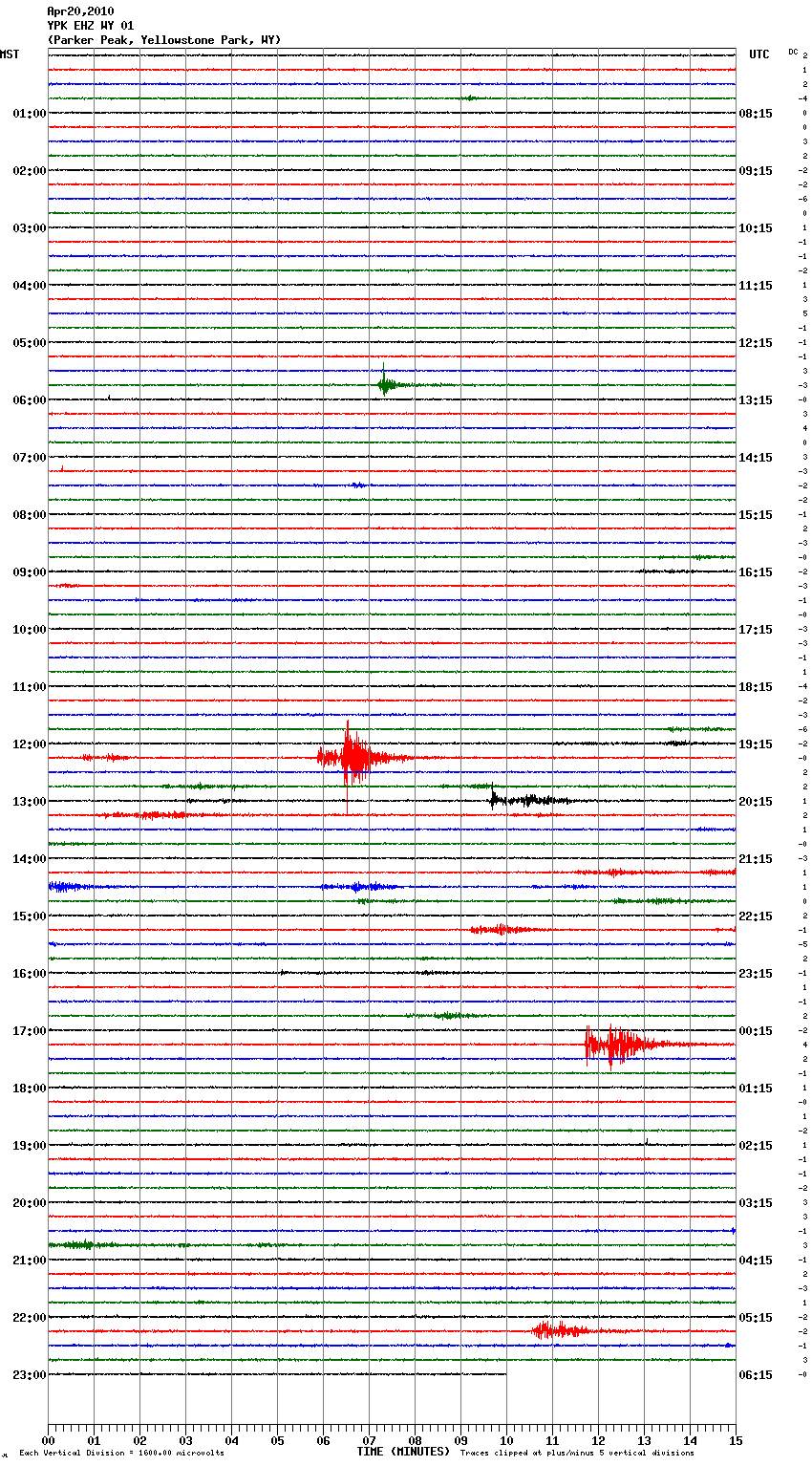Click the 21:00 MST time label
Screen dimensions: 812x1466
30,1261
